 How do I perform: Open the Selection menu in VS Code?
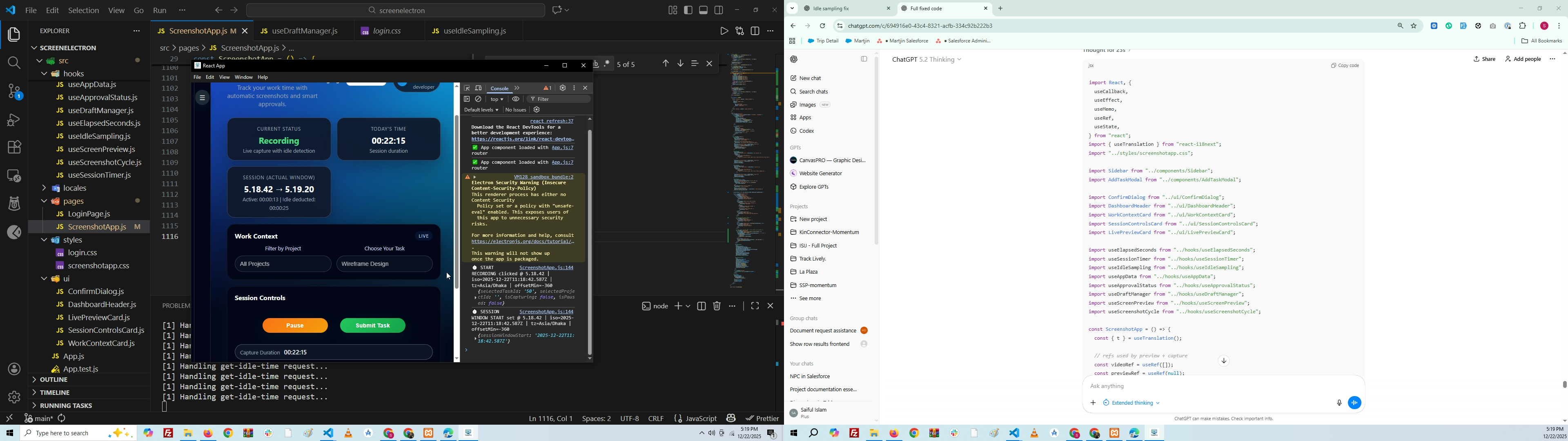(x=83, y=10)
